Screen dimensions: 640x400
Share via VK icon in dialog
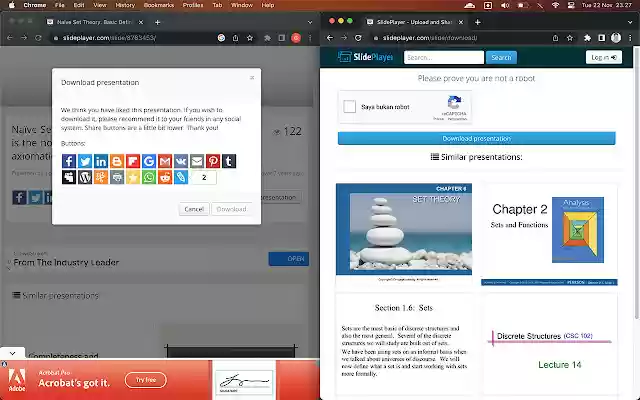click(x=181, y=161)
